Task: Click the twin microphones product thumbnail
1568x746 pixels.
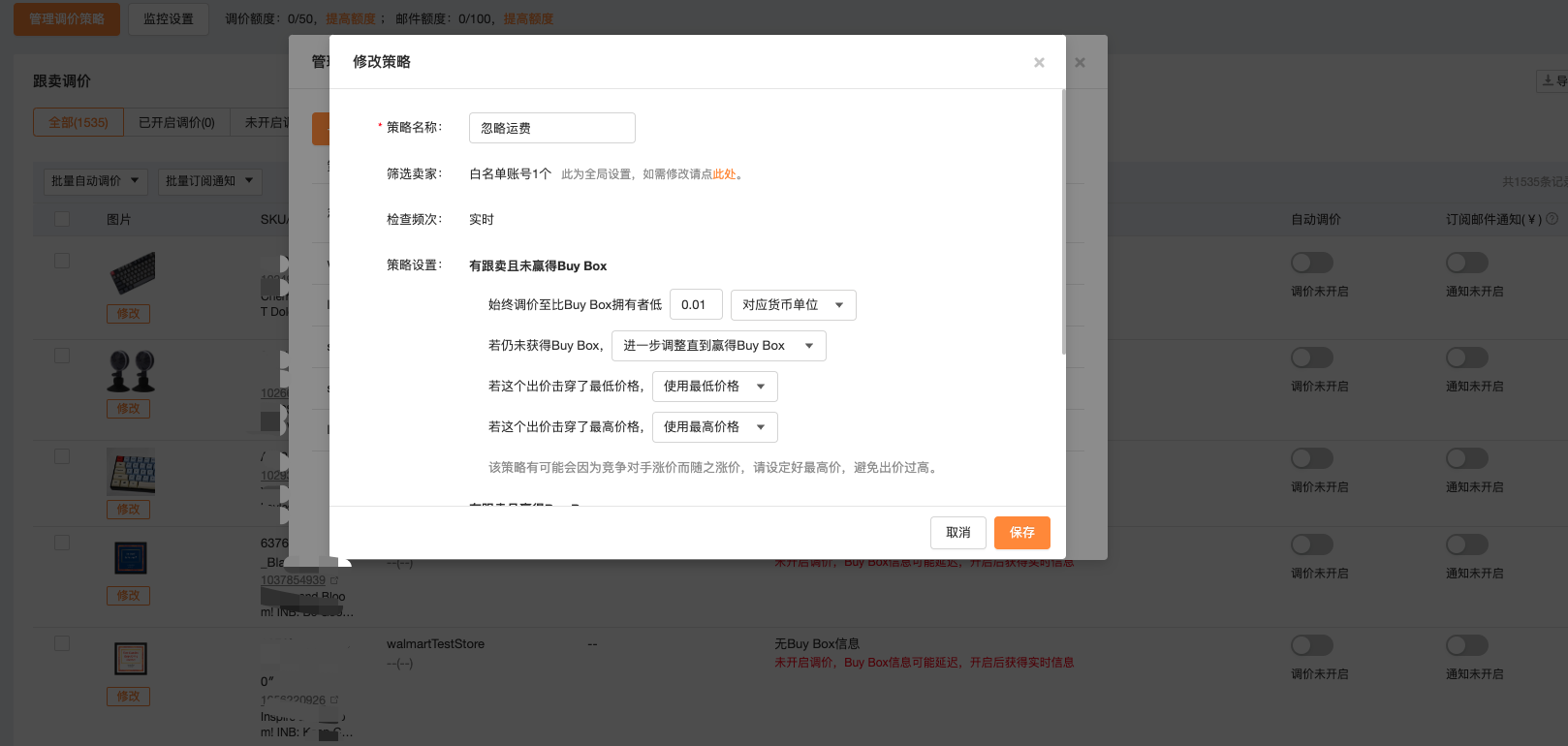Action: tap(131, 371)
